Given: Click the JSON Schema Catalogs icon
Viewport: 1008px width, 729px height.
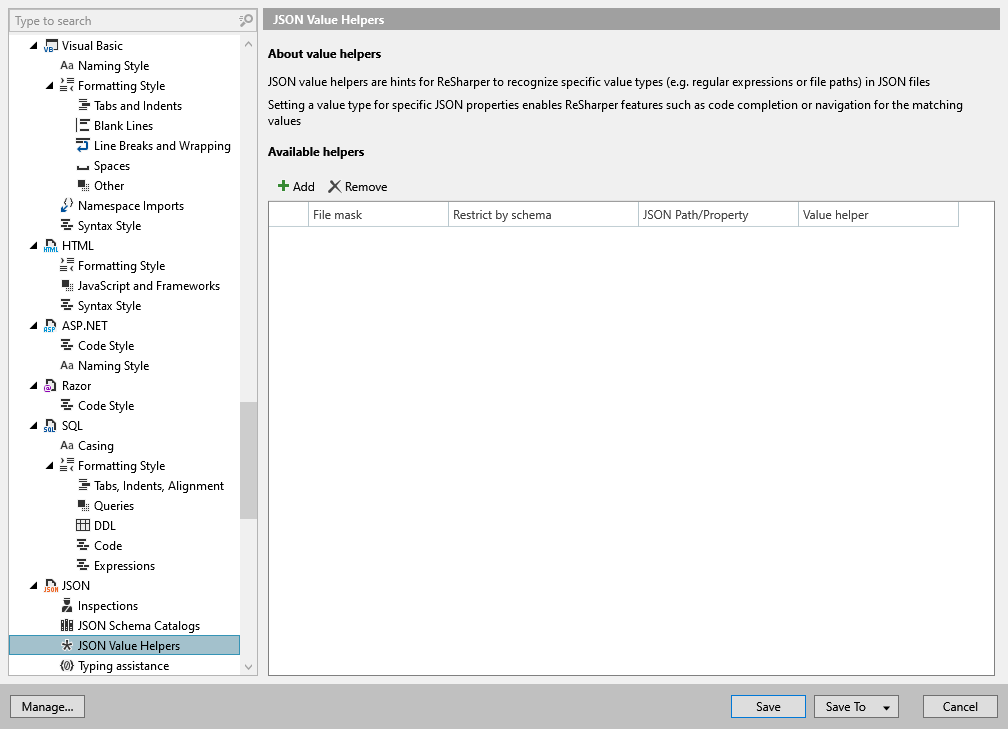Looking at the screenshot, I should [67, 626].
